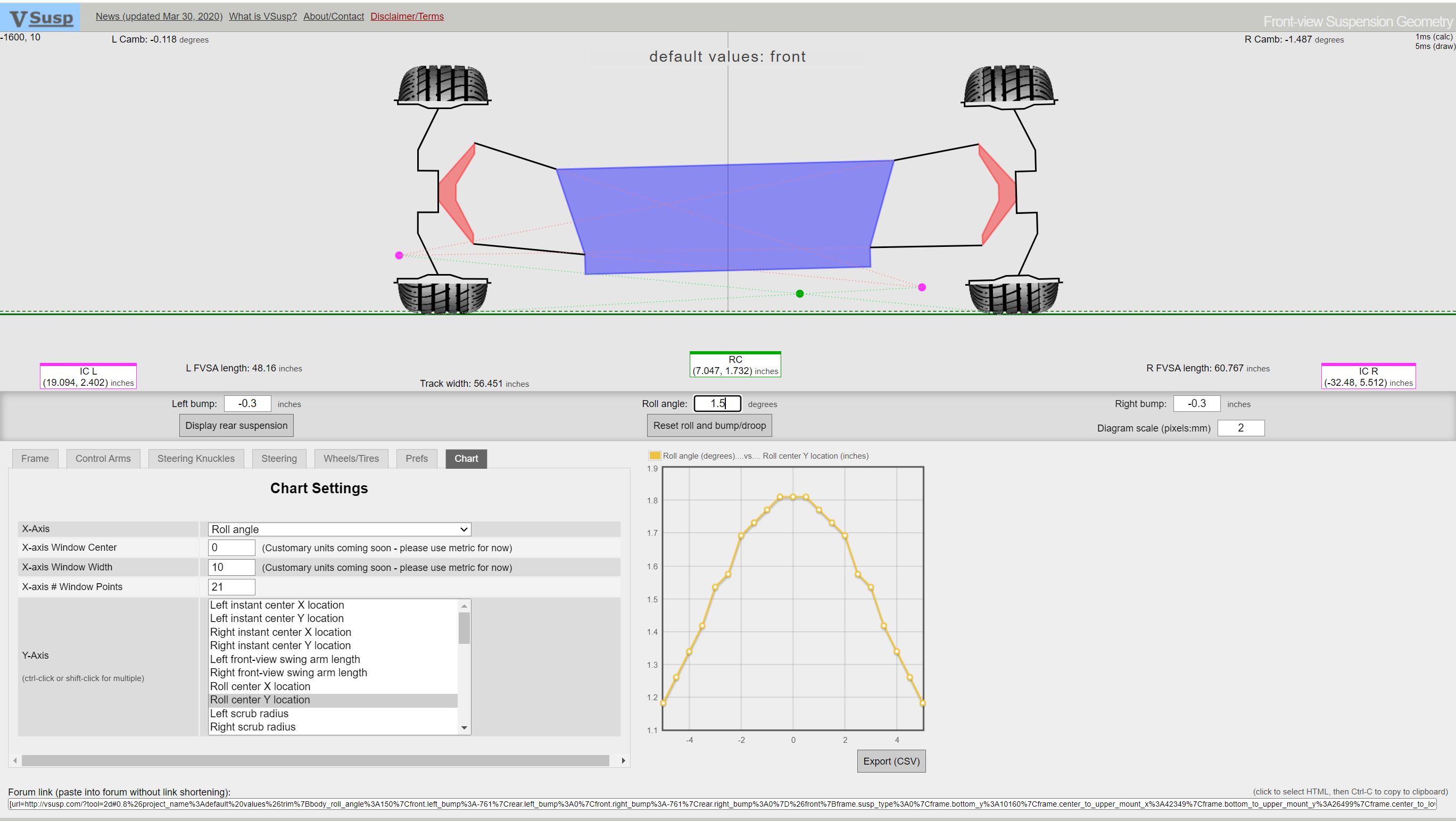Click the Export (CSV) button
Screen dimensions: 1456x821
pyautogui.click(x=891, y=761)
